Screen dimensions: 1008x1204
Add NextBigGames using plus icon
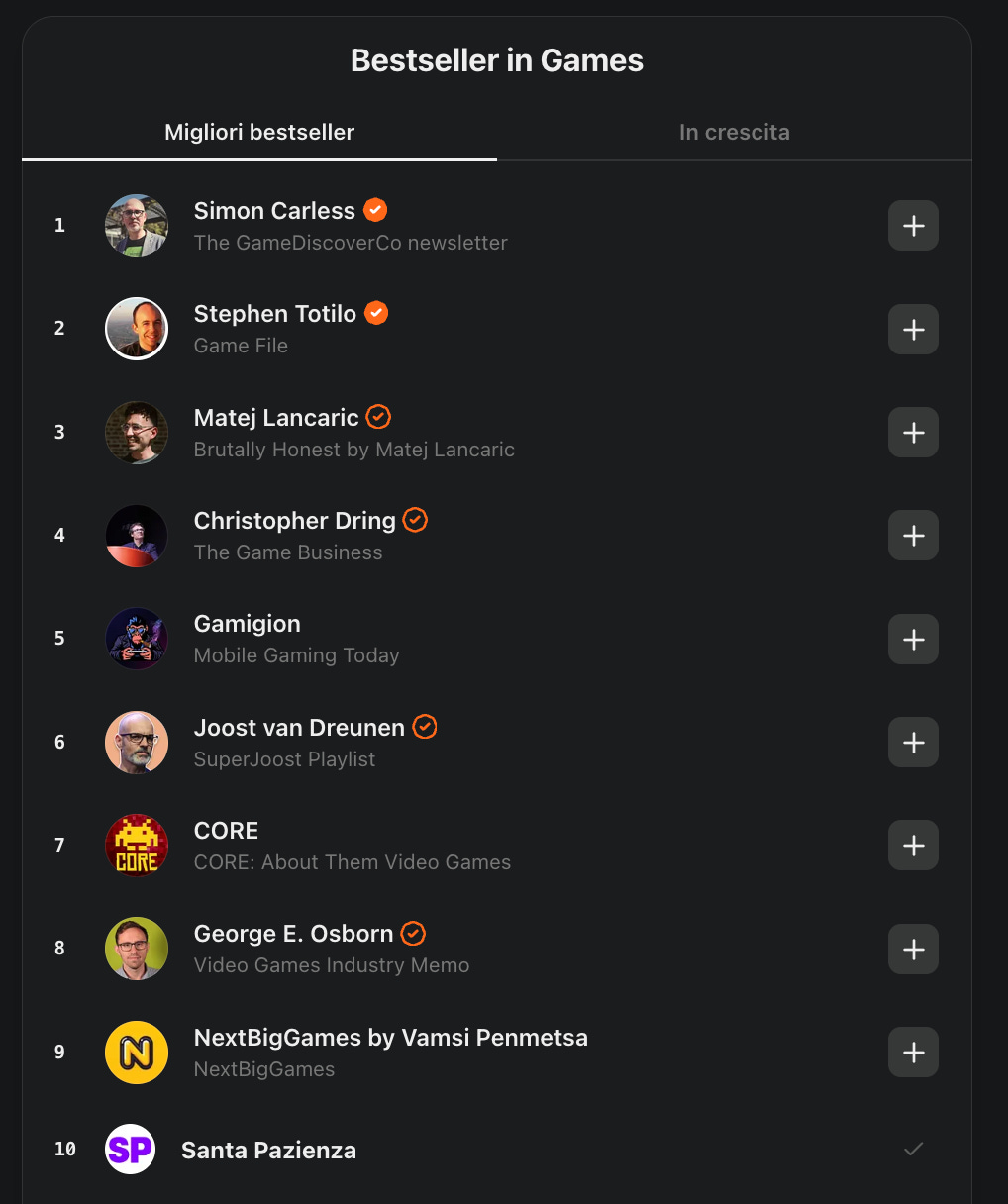913,1053
